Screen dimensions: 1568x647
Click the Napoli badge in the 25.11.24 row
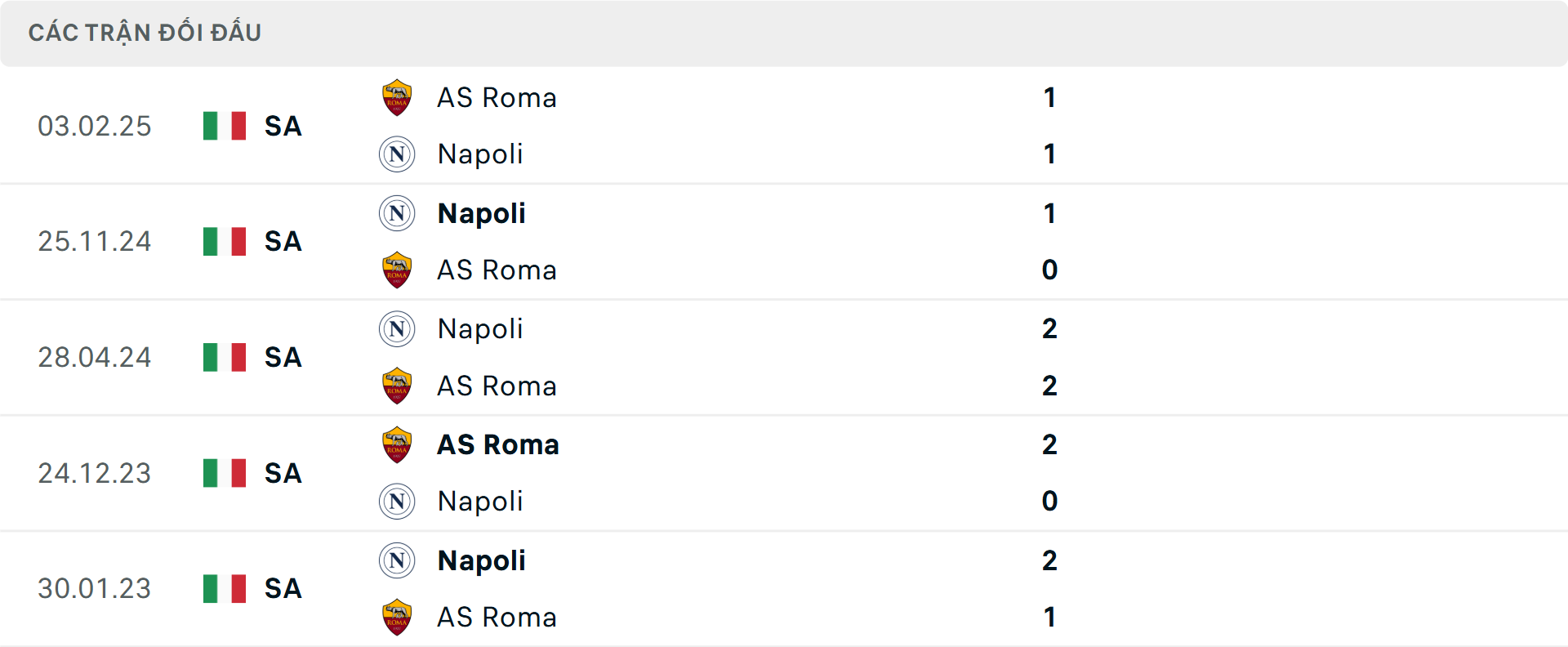click(397, 213)
